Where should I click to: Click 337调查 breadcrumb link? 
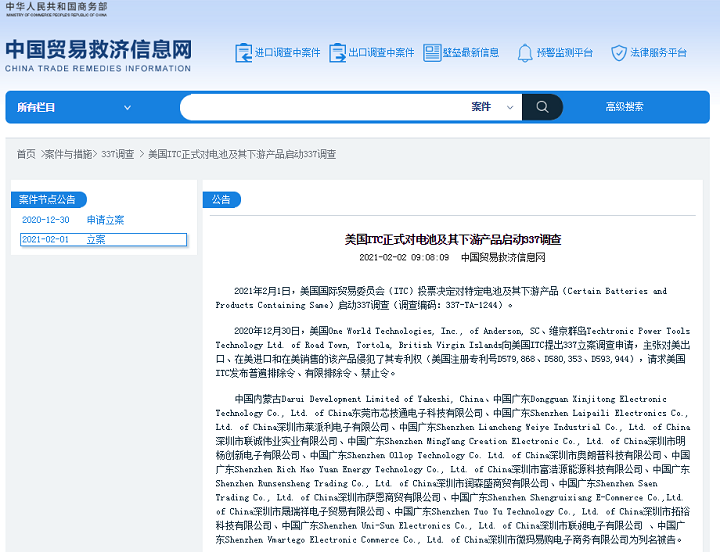[x=118, y=154]
